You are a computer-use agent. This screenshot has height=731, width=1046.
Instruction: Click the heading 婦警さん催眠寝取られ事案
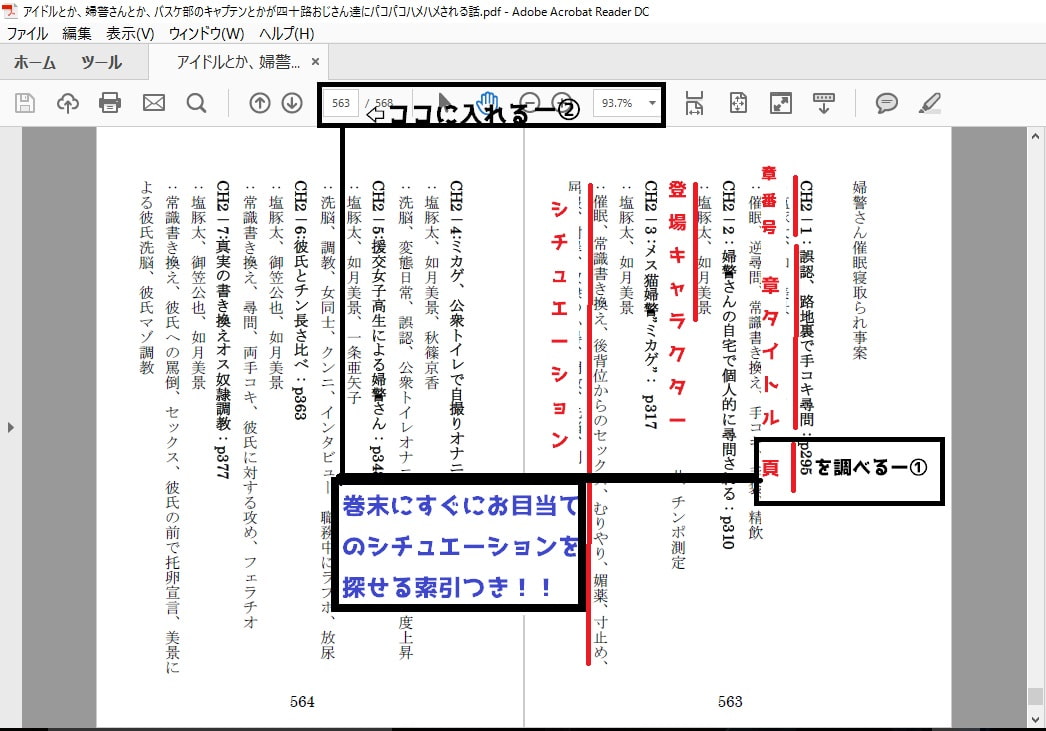859,270
